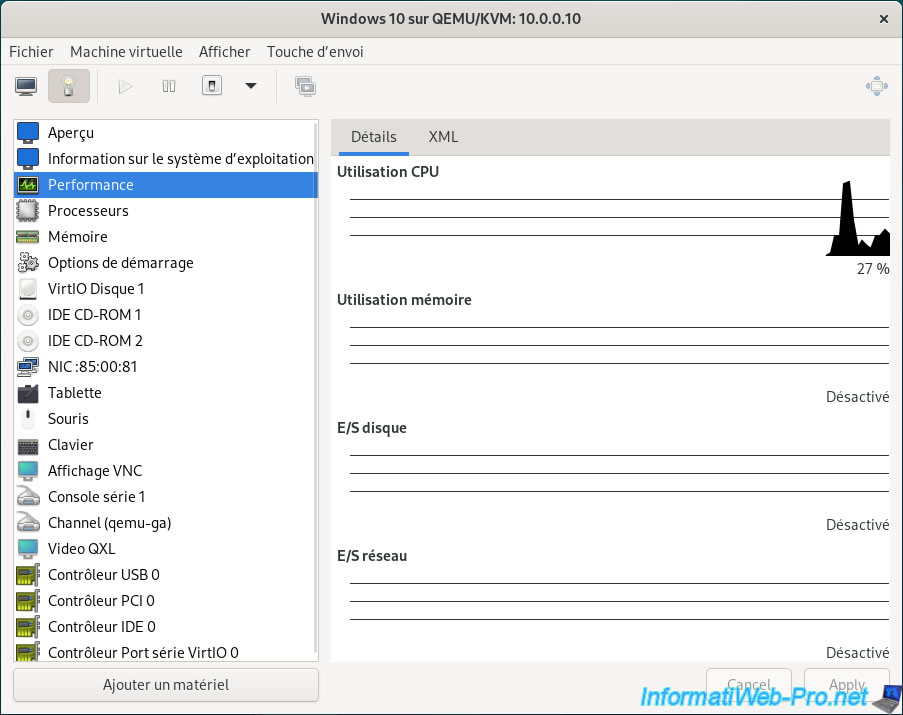This screenshot has height=715, width=903.
Task: Open the Touche d'envoi menu
Action: pos(315,52)
